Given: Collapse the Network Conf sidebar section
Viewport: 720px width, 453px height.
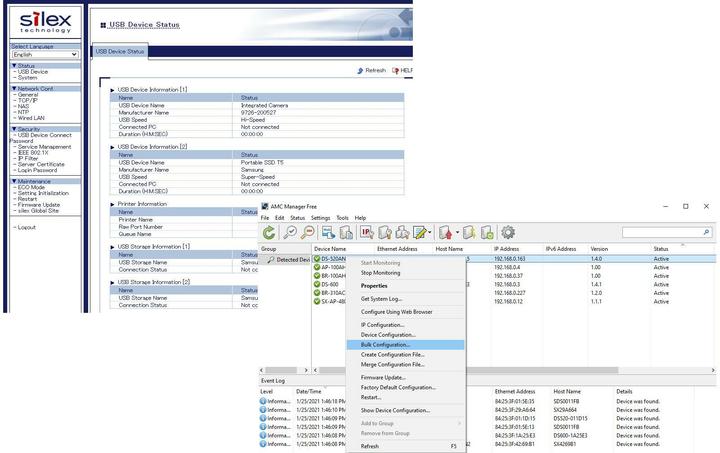Looking at the screenshot, I should (x=14, y=89).
